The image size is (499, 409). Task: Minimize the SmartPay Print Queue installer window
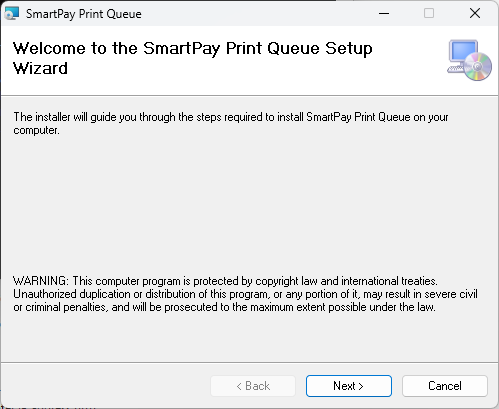pos(384,13)
